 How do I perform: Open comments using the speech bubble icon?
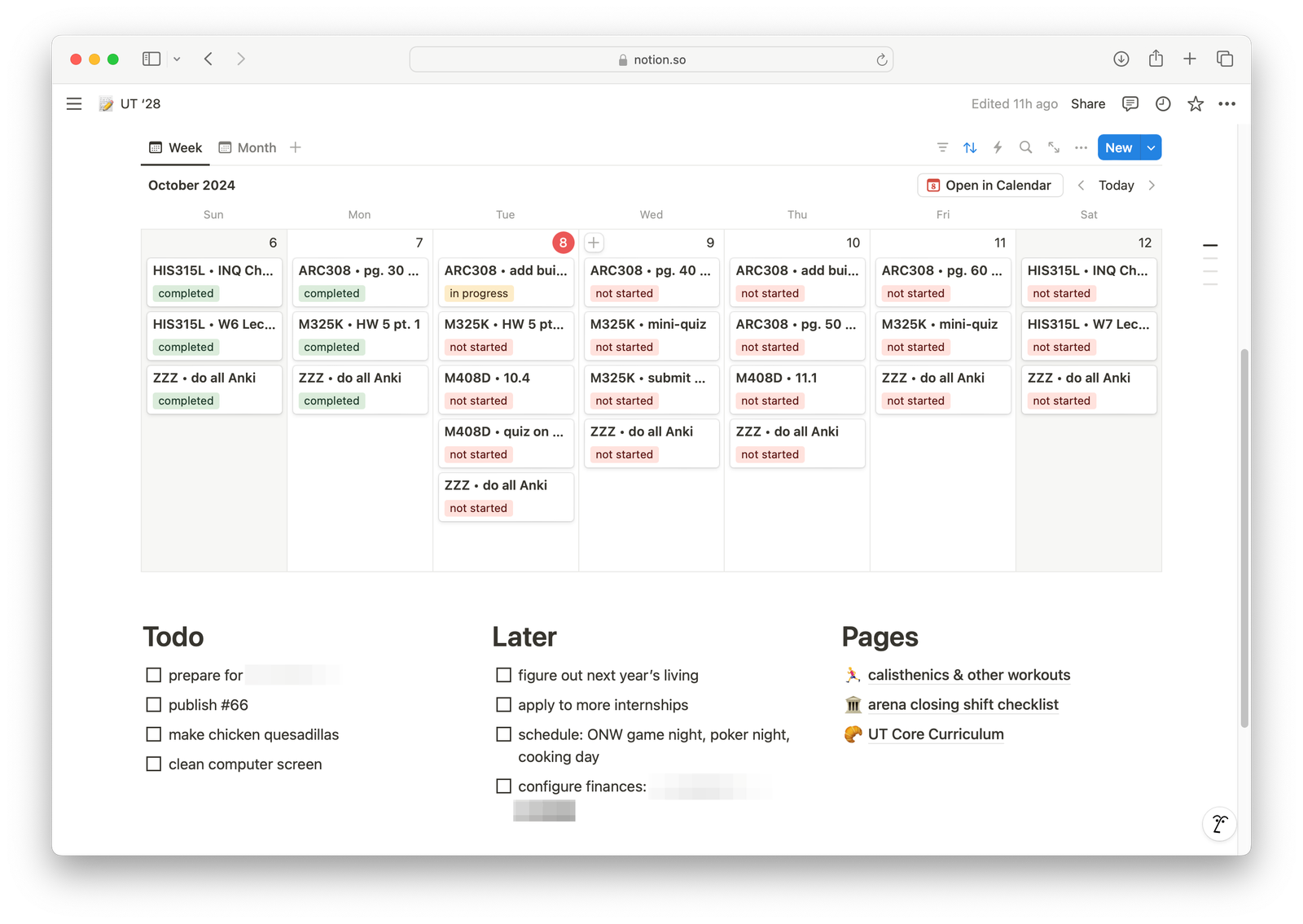[1130, 103]
